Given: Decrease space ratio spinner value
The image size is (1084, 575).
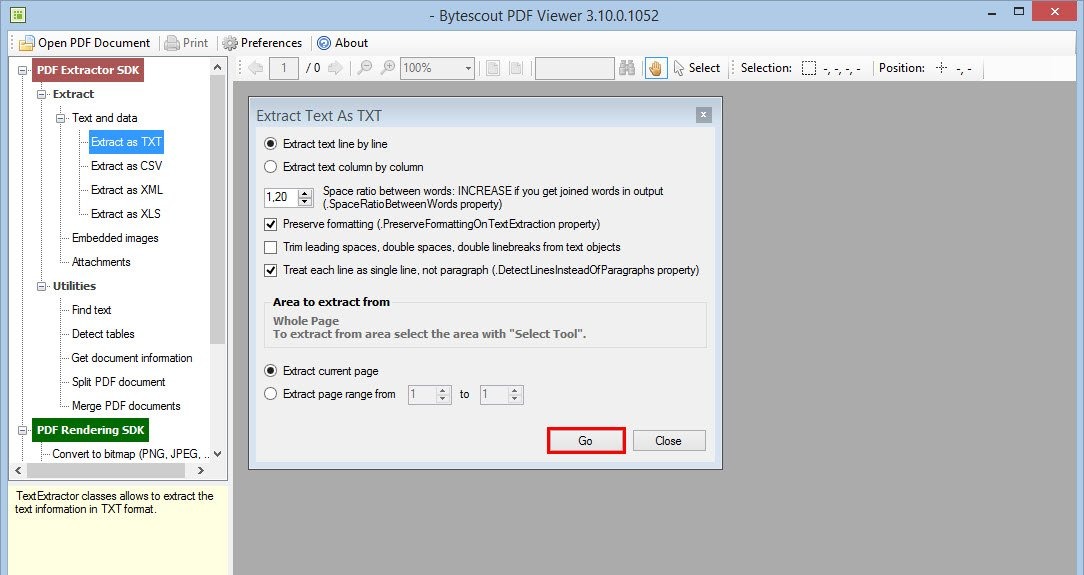Looking at the screenshot, I should pyautogui.click(x=305, y=202).
